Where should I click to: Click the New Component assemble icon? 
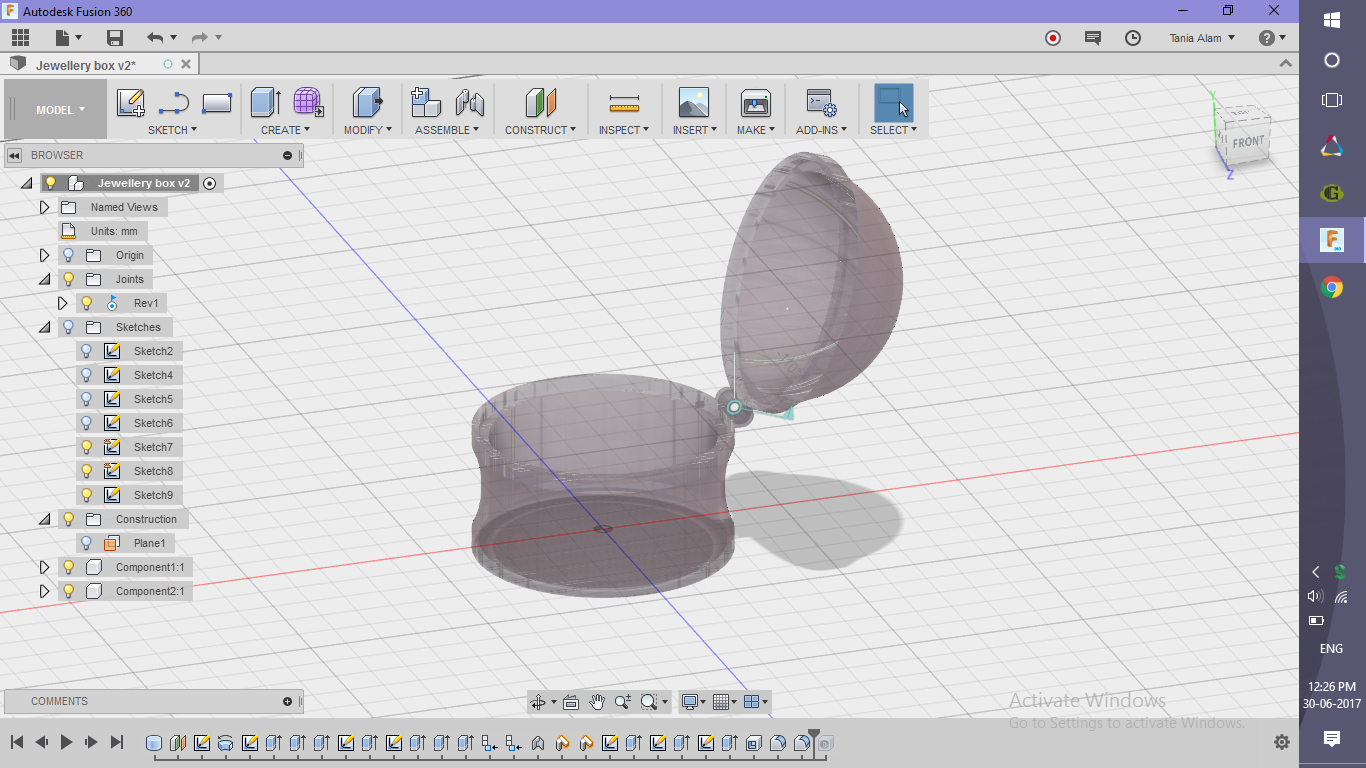coord(426,103)
